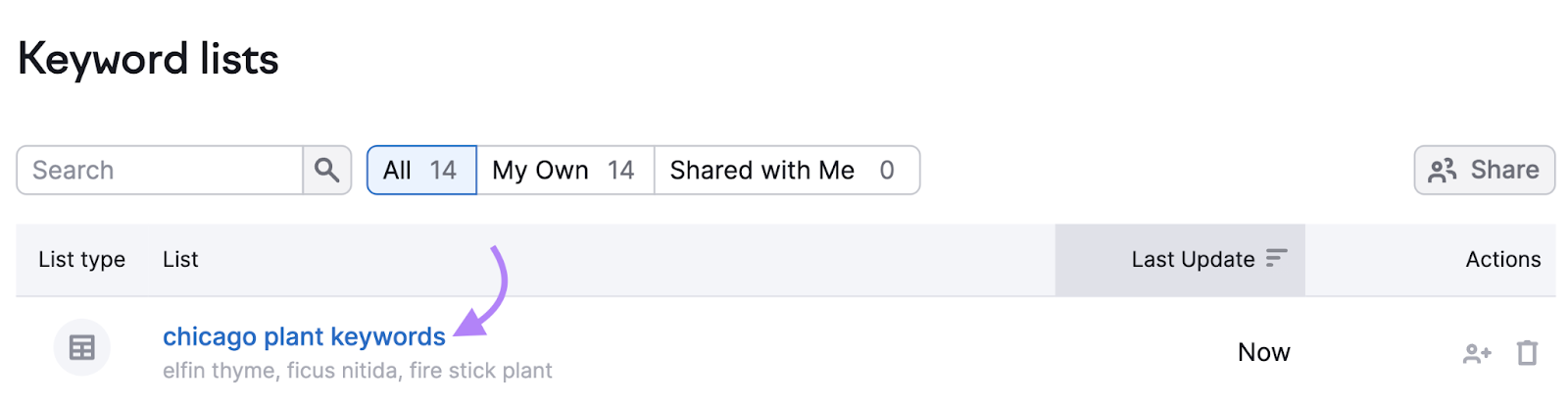Click the table list-type icon for chicago plant keywords

[82, 347]
